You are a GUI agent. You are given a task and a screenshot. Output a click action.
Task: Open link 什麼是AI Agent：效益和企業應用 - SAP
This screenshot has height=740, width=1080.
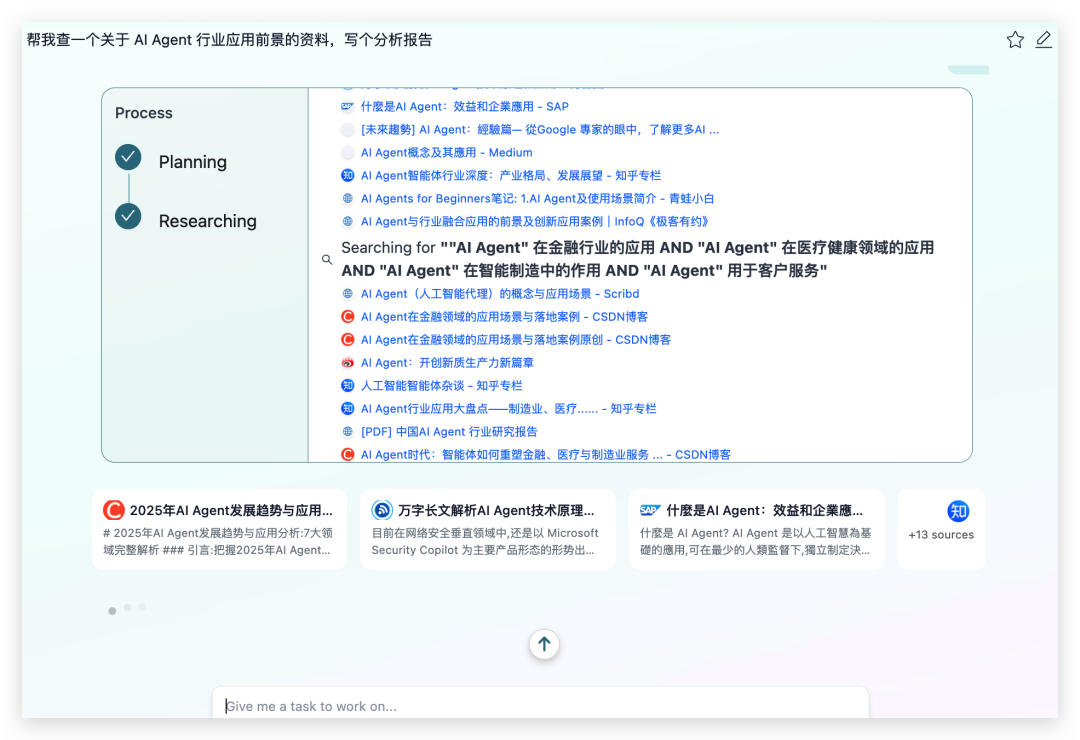click(x=465, y=106)
